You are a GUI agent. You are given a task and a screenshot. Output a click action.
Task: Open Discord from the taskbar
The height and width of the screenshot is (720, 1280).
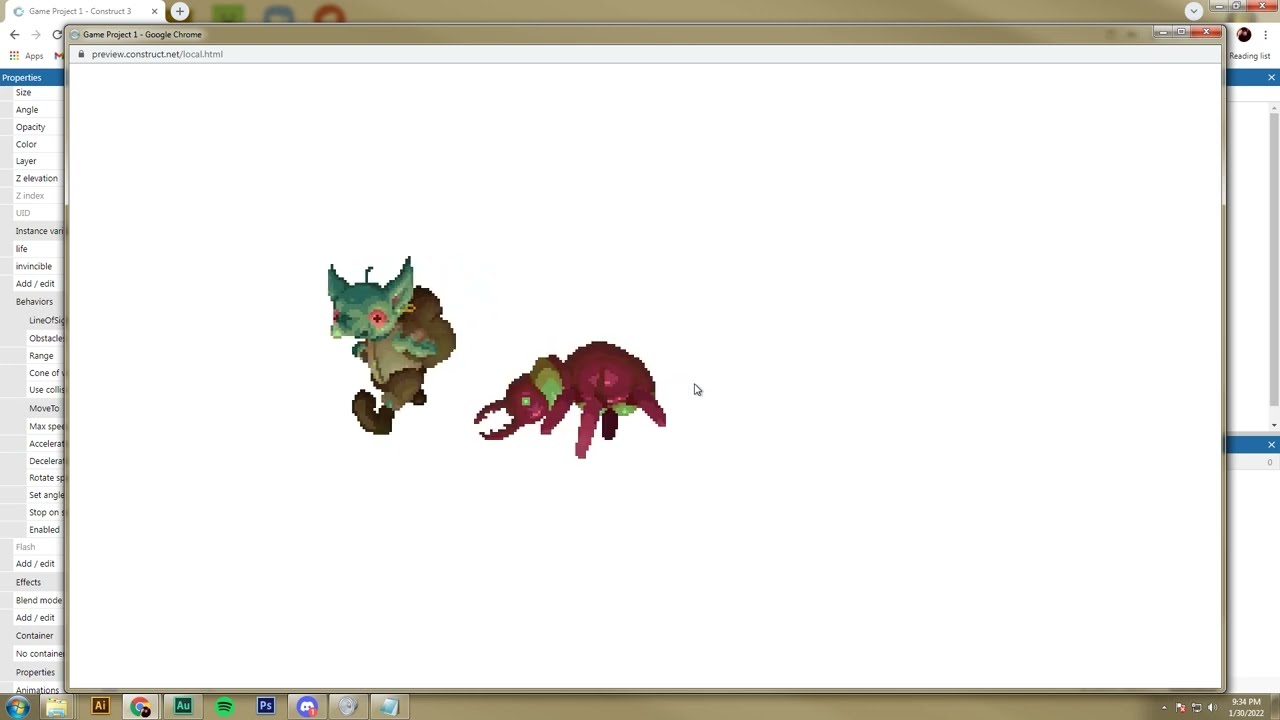pos(307,707)
